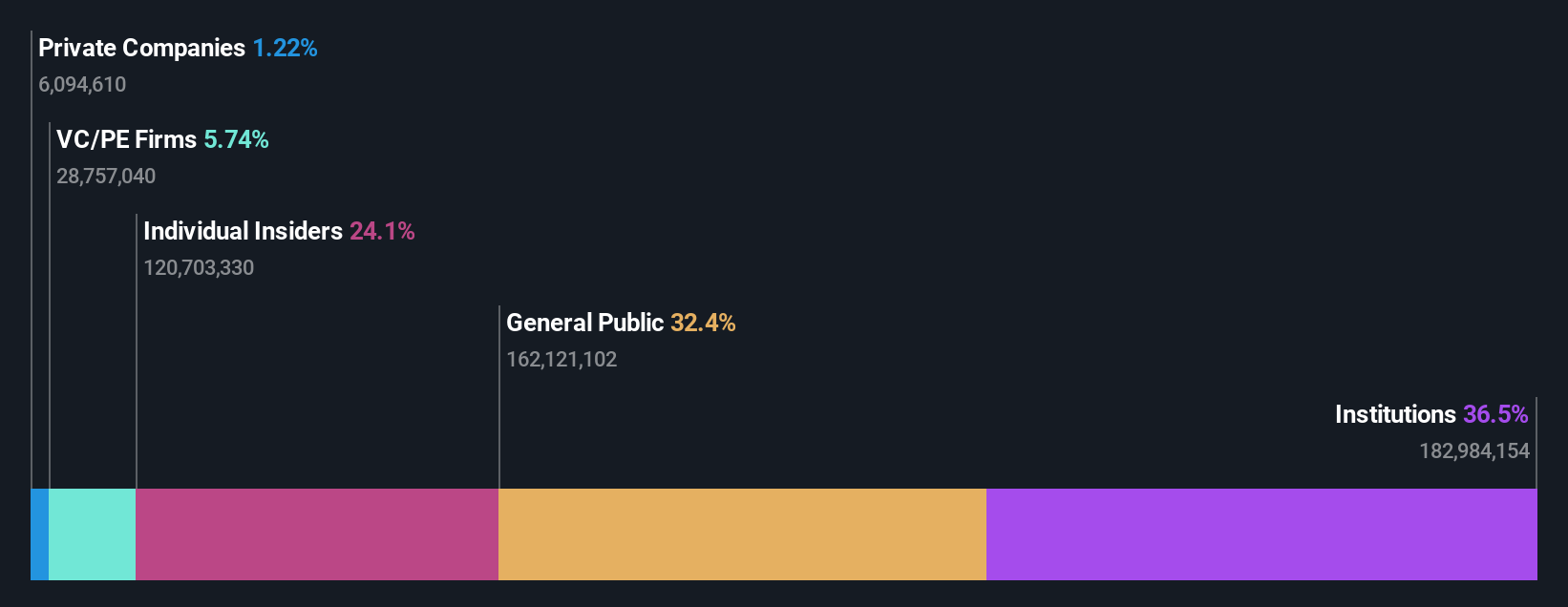This screenshot has height=607, width=1568.
Task: Click the purple Institutions bar segment
Action: point(1261,534)
